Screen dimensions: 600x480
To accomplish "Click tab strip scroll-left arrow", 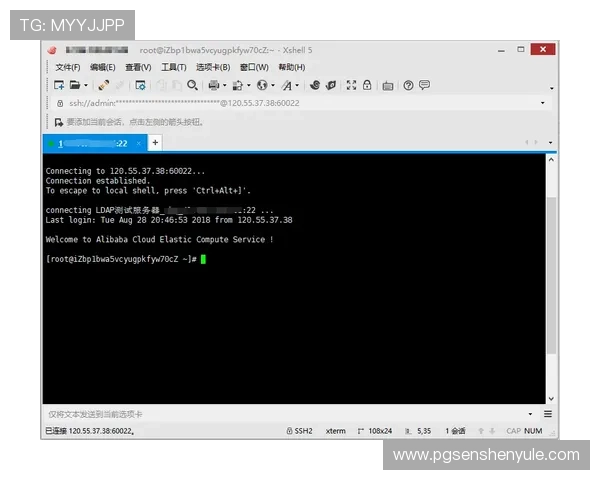I will [527, 142].
